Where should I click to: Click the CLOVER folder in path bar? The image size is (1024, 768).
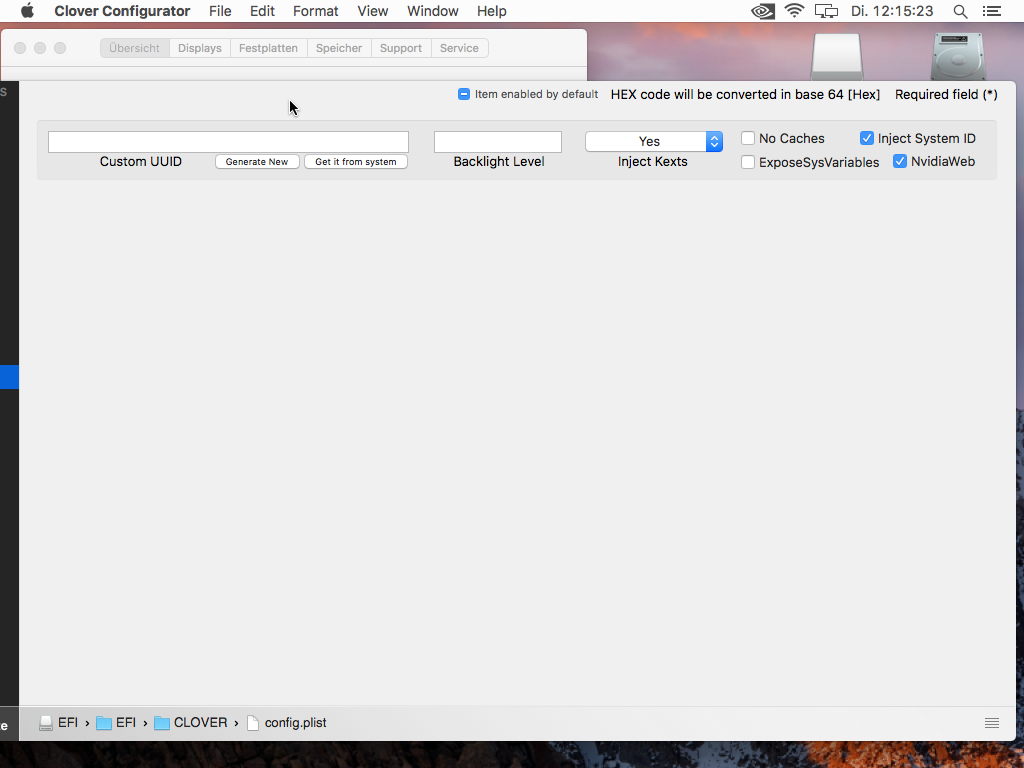click(191, 723)
